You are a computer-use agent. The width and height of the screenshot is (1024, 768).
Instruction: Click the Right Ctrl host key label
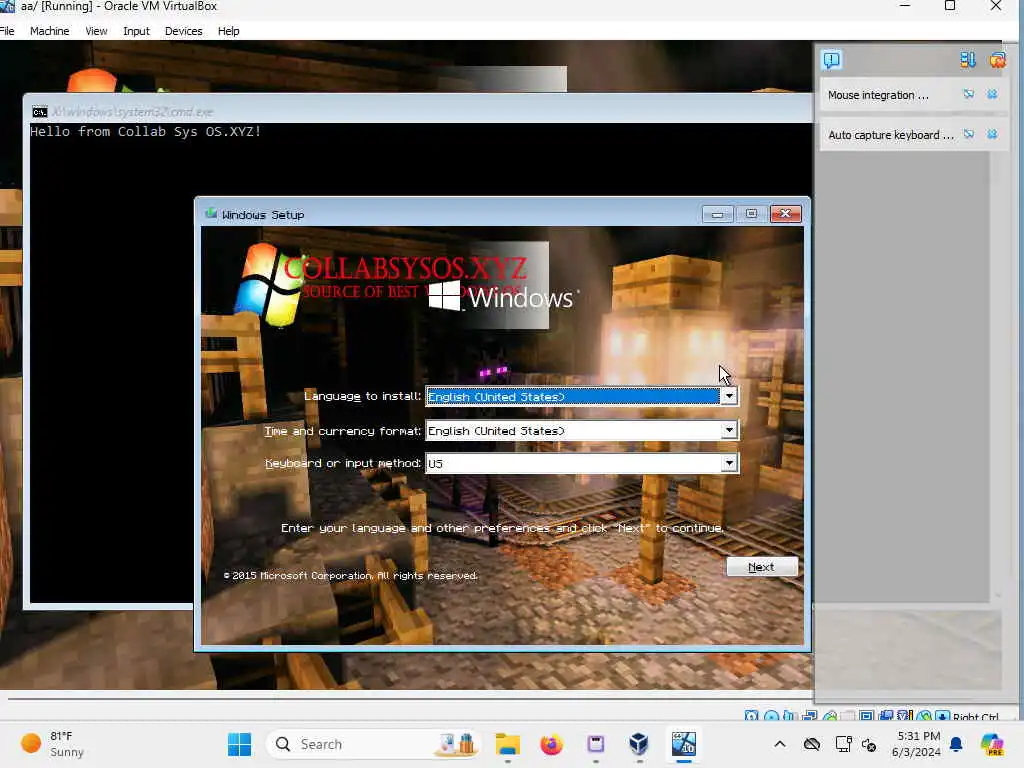coord(975,716)
